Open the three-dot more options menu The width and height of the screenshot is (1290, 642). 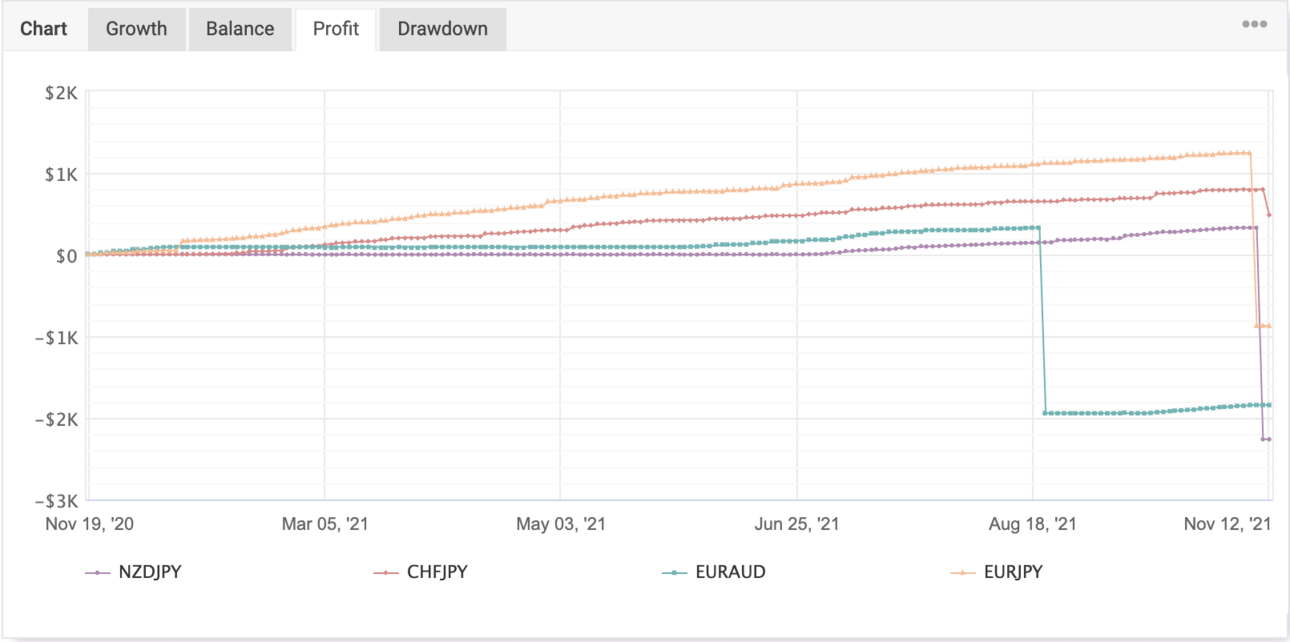tap(1254, 24)
